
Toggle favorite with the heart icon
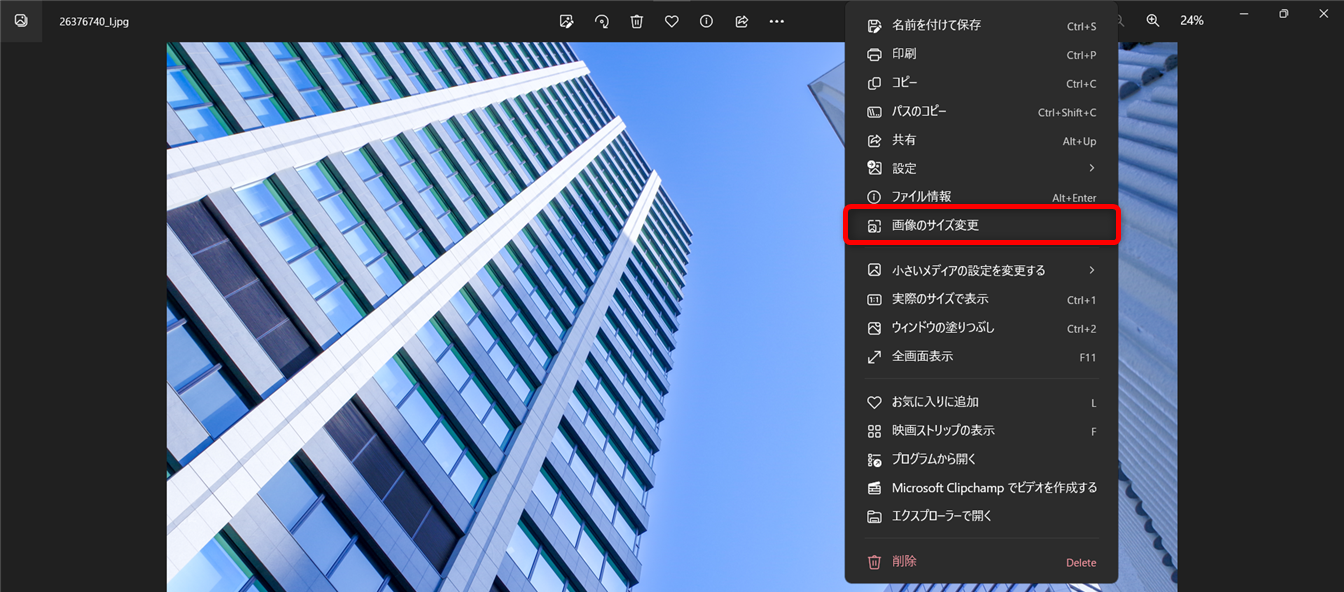671,20
